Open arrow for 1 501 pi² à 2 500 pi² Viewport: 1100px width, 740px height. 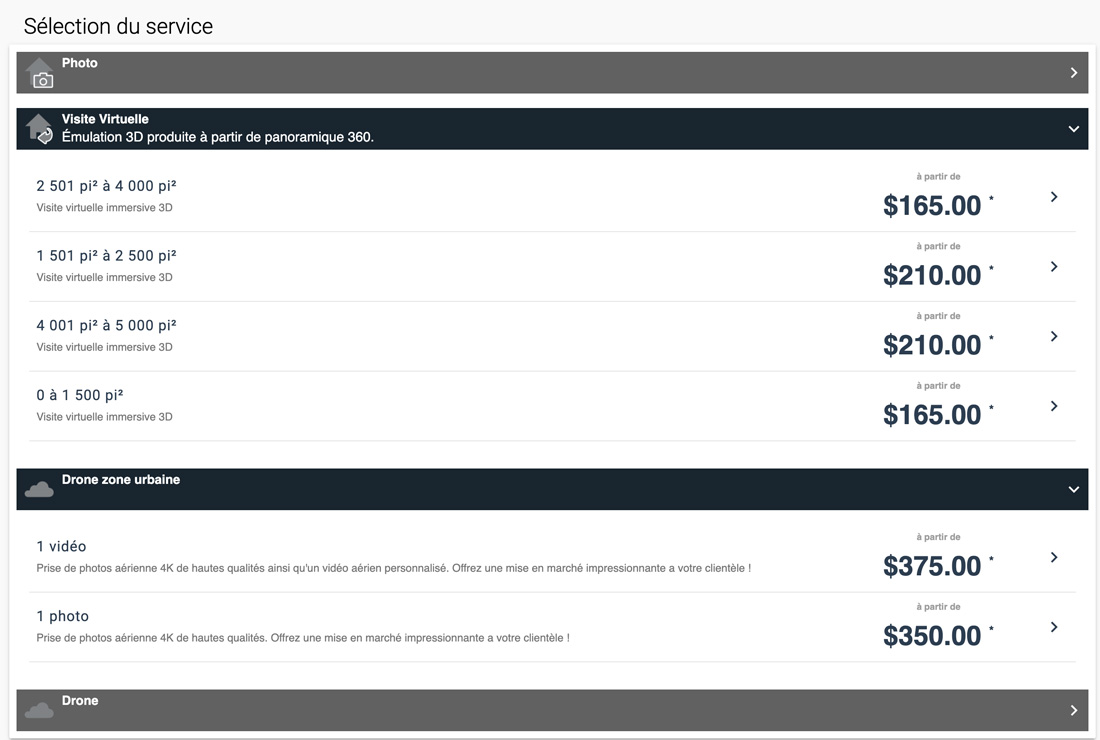(1054, 267)
